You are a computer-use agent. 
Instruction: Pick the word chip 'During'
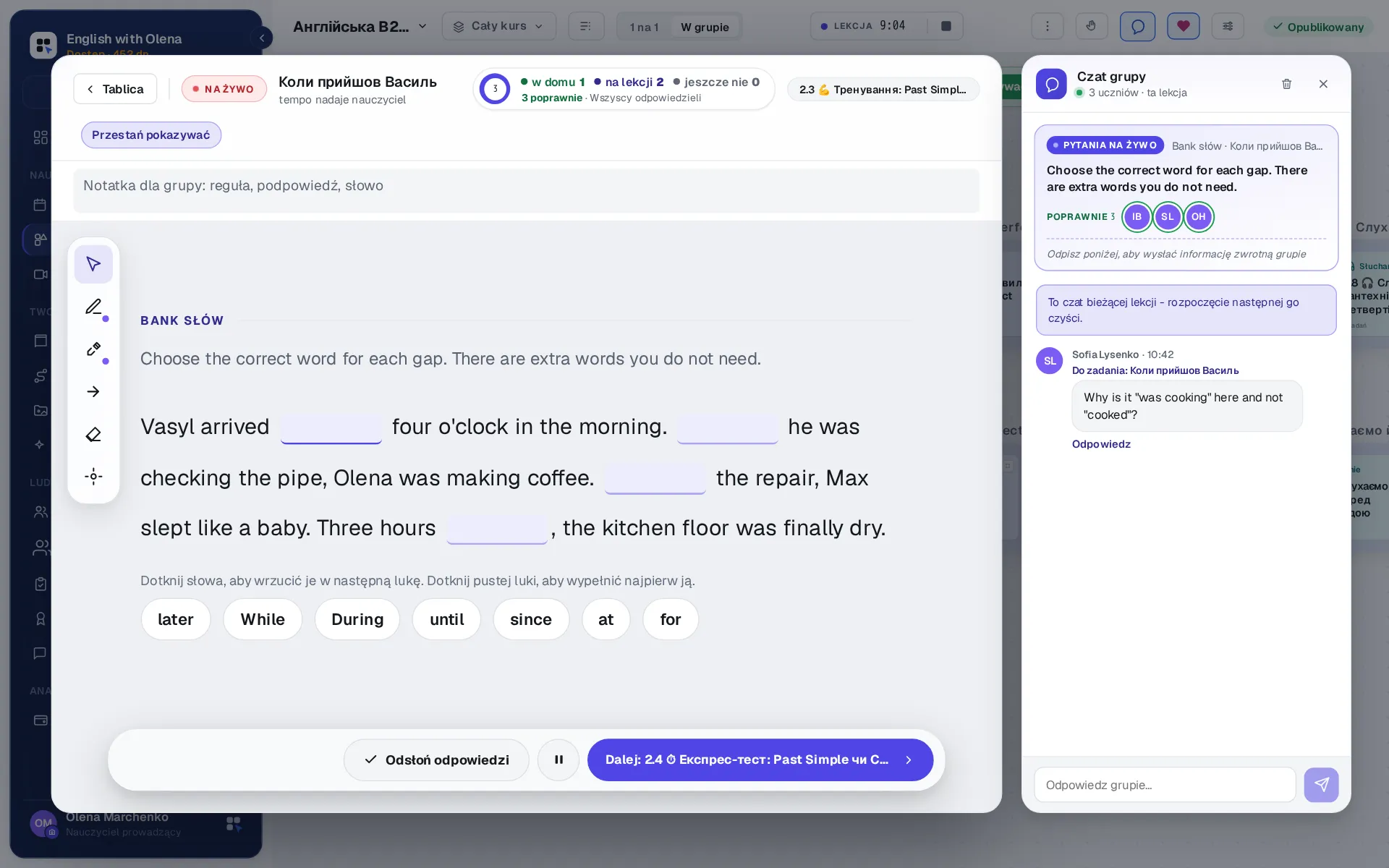pyautogui.click(x=357, y=619)
